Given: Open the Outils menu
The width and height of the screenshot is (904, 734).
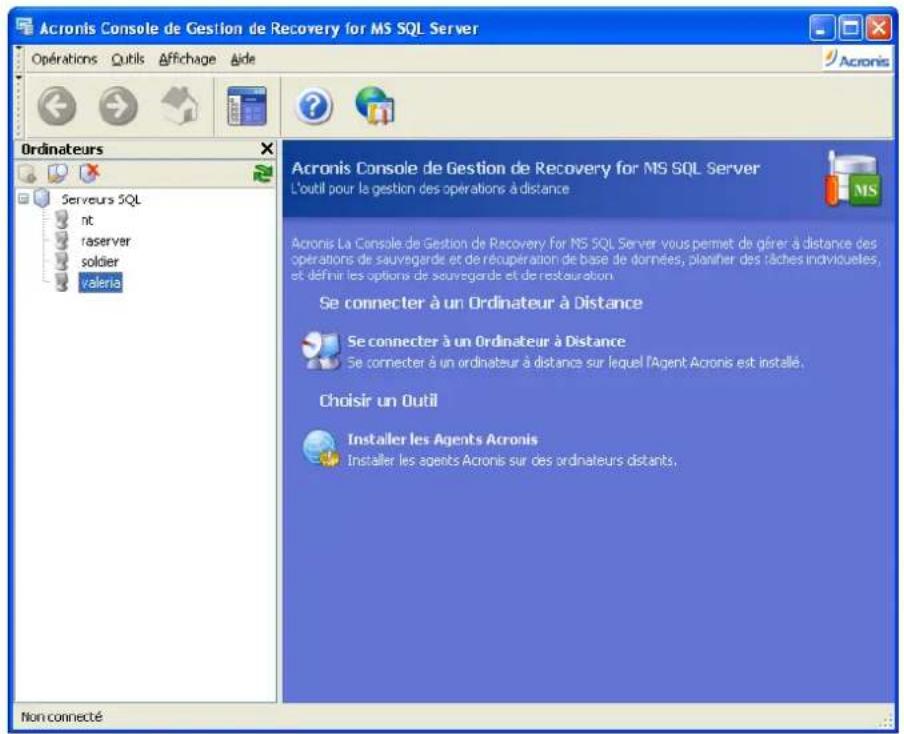Looking at the screenshot, I should point(127,59).
